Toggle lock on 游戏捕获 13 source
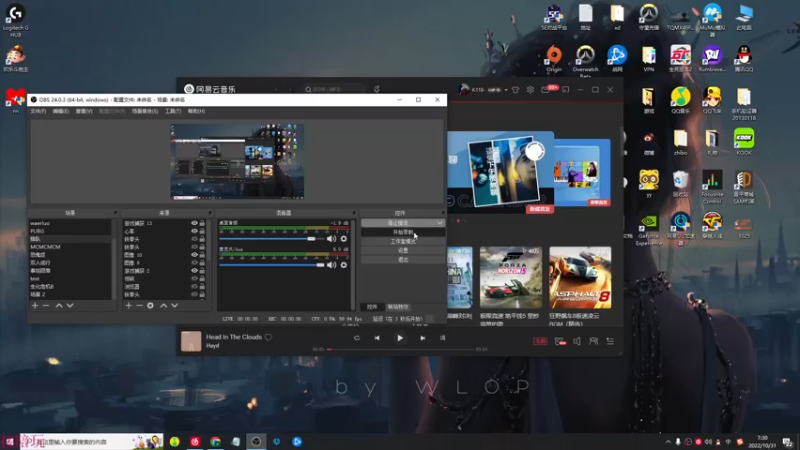The height and width of the screenshot is (450, 800). click(x=202, y=223)
